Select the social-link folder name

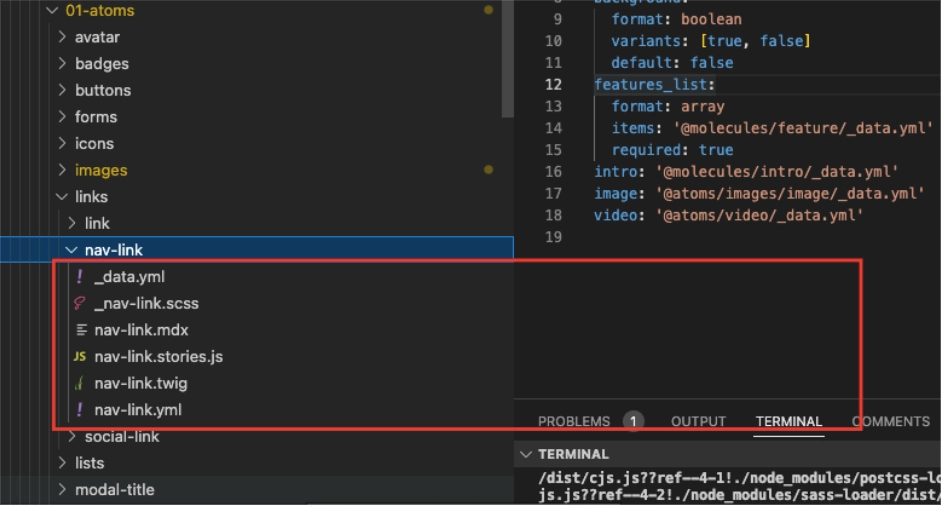(122, 437)
